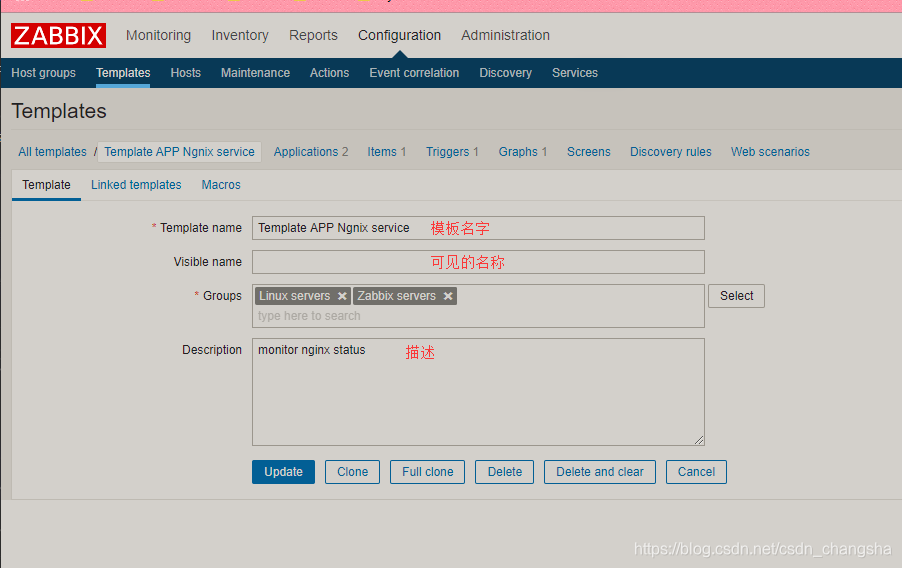Select the Templates submenu item
Screen dimensions: 902x568
coord(123,73)
